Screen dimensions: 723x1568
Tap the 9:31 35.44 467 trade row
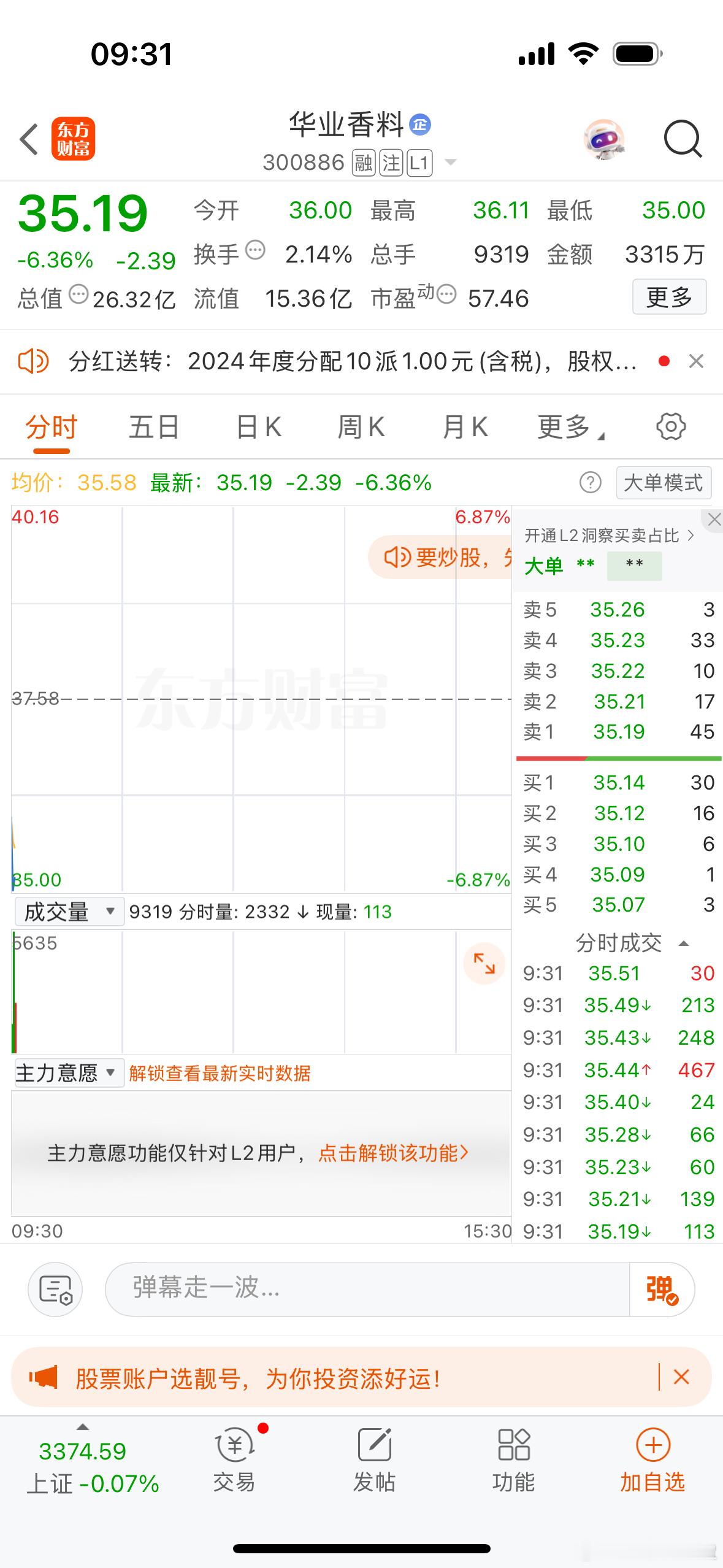(618, 1070)
